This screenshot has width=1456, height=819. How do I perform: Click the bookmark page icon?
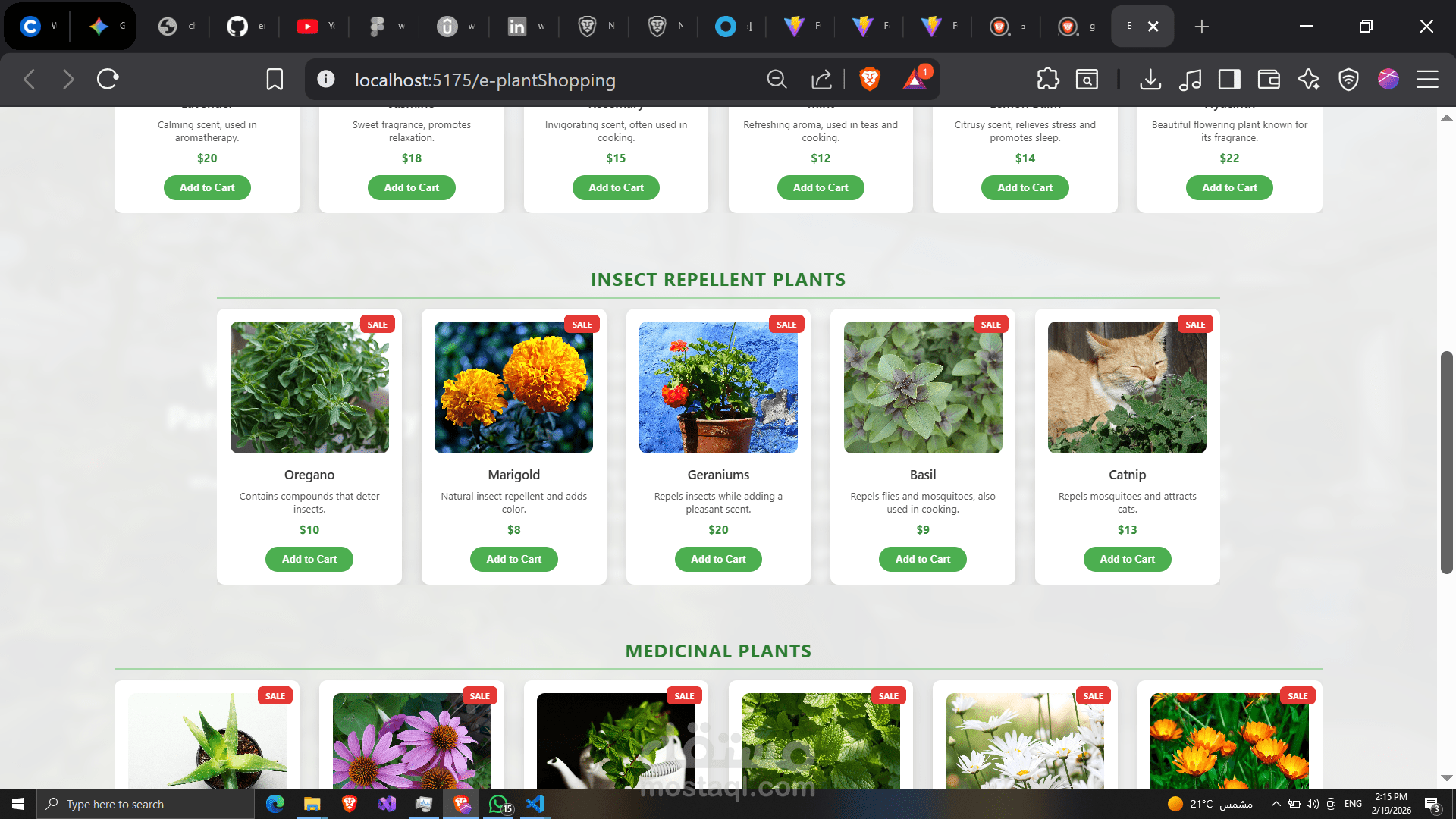[x=275, y=79]
